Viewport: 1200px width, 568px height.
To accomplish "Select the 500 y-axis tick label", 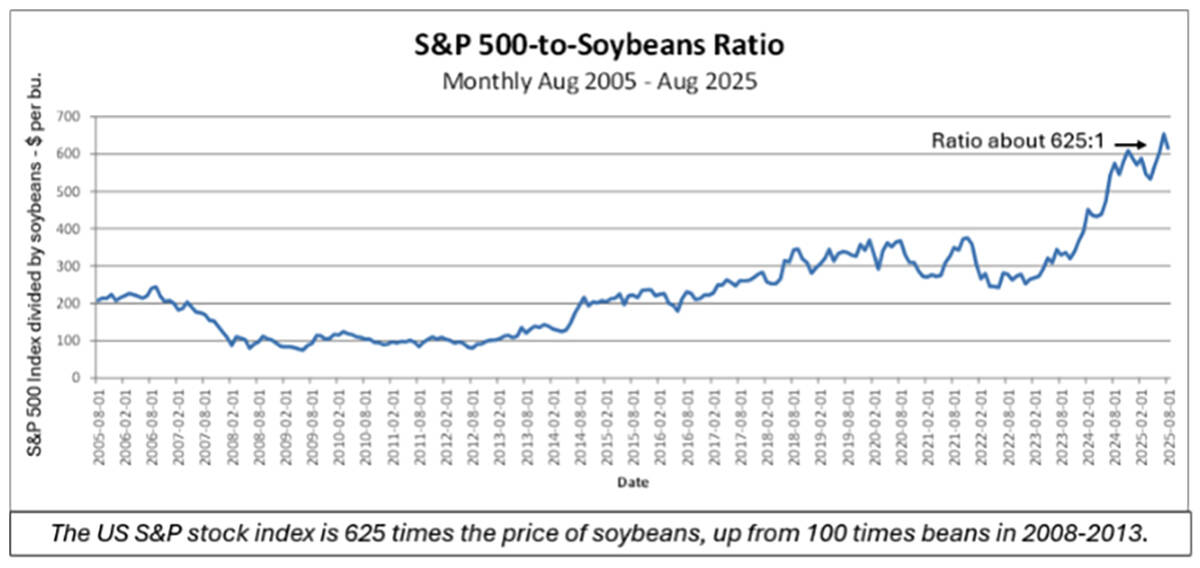I will 68,191.
